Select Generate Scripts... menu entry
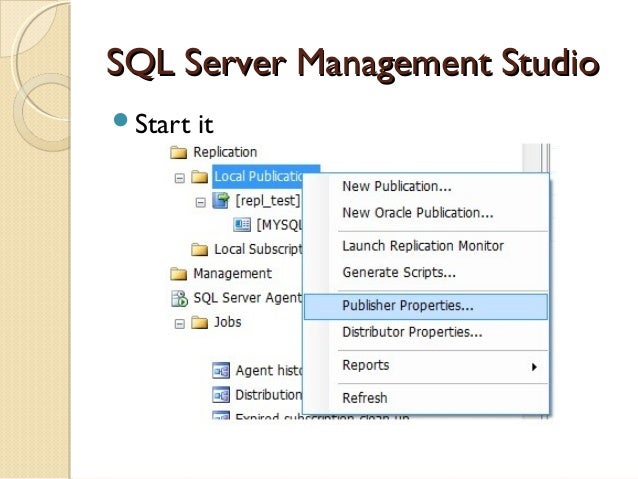This screenshot has width=638, height=479. click(426, 272)
